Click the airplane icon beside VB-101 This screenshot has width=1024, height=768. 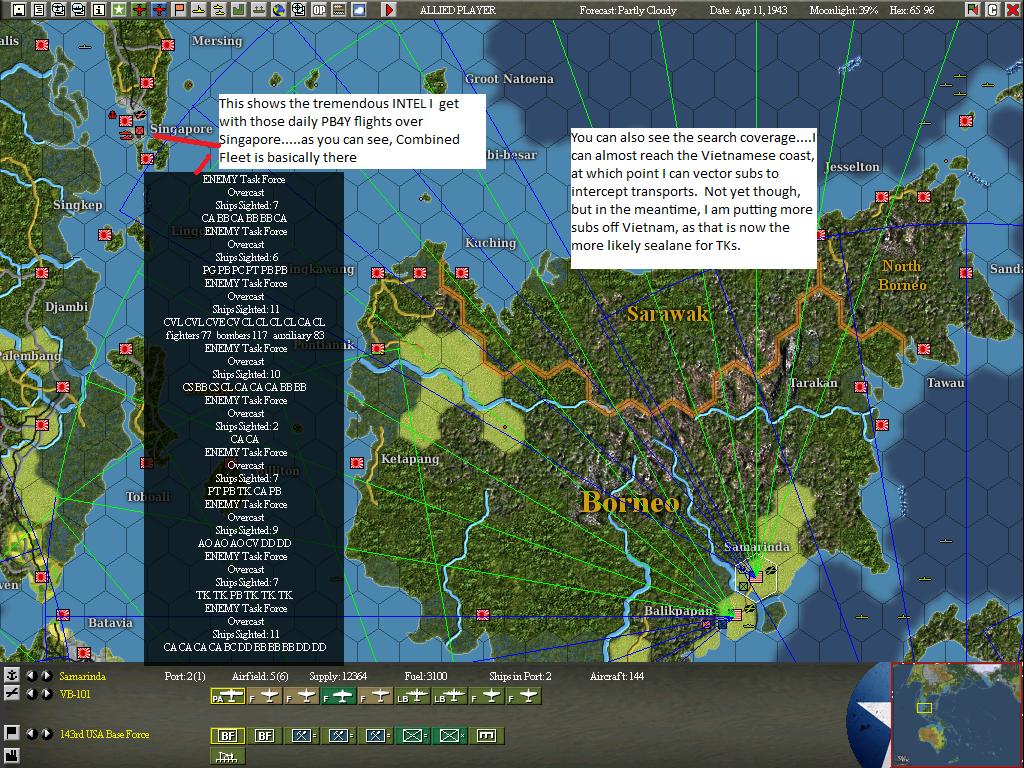coord(11,694)
